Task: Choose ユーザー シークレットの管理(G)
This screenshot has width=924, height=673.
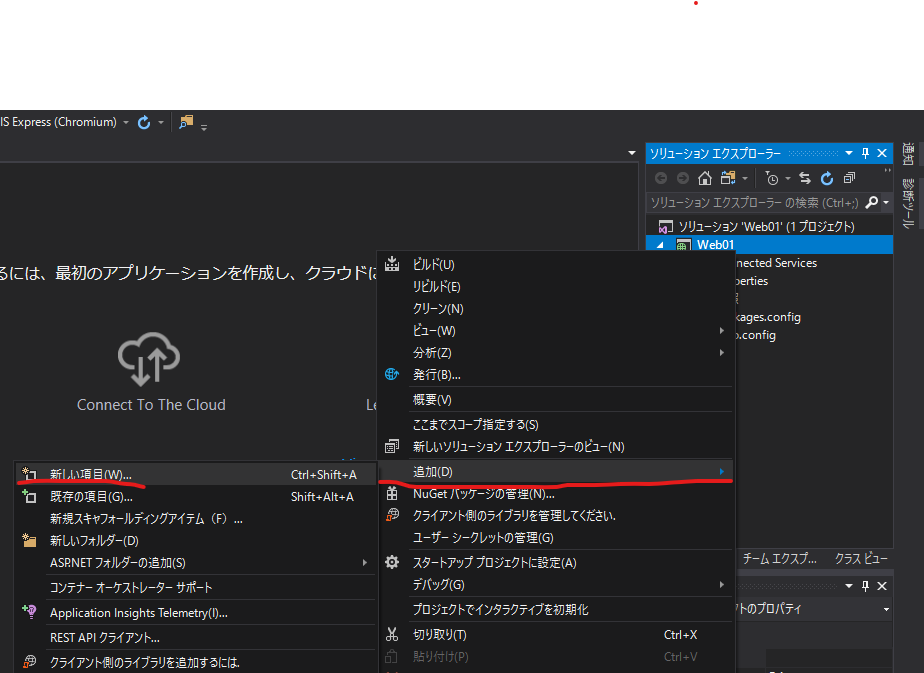Action: (x=556, y=537)
